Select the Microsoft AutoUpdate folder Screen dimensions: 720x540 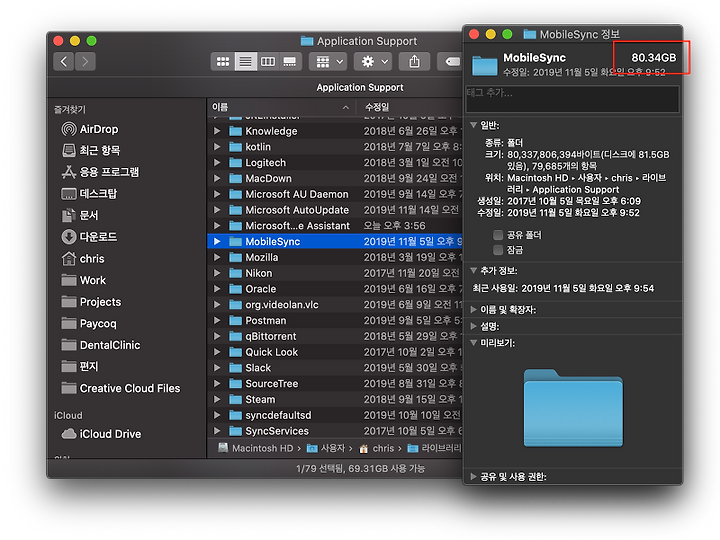click(x=335, y=210)
